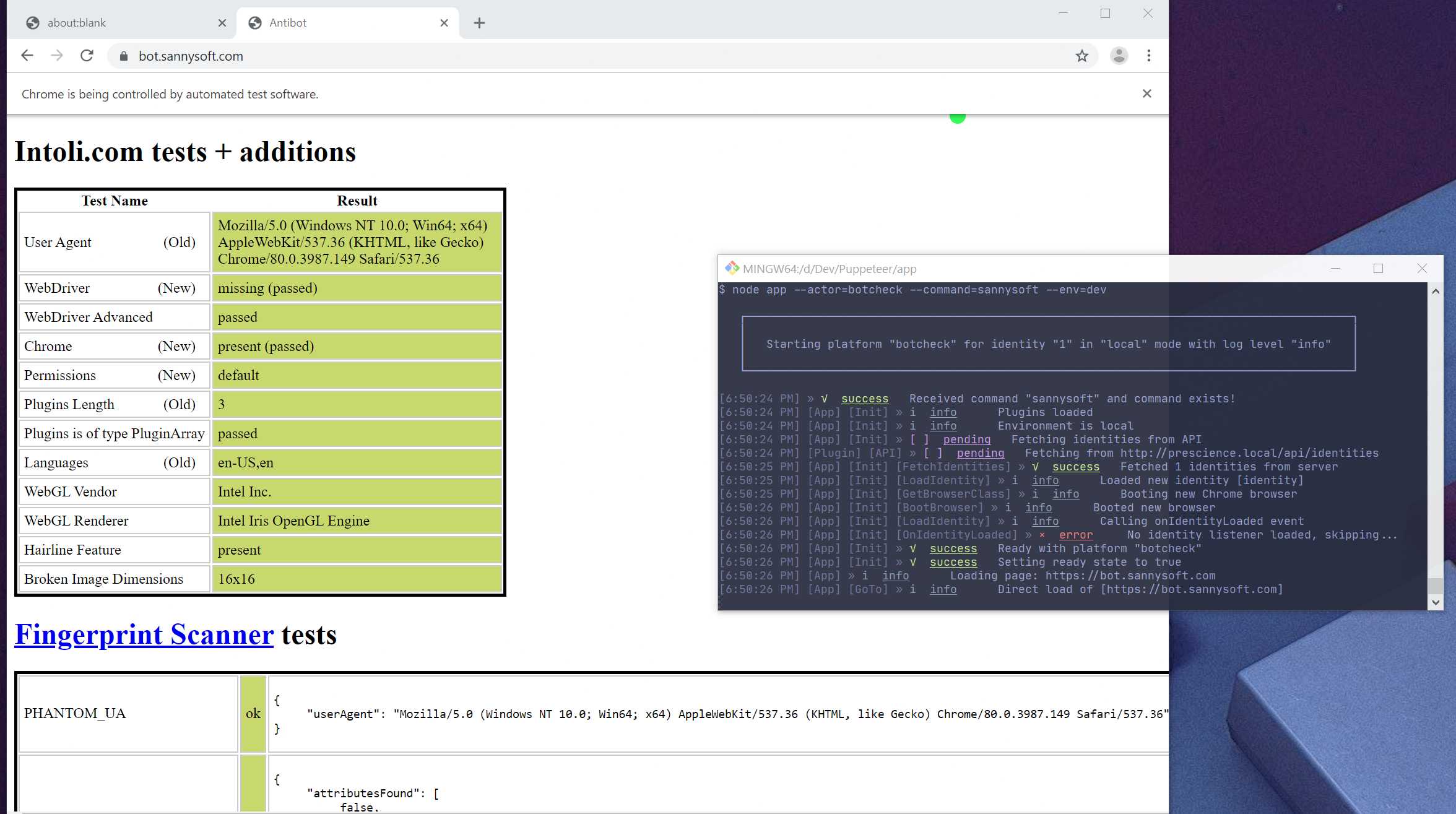Click the PHANTOM_UA test name cell

[x=128, y=714]
